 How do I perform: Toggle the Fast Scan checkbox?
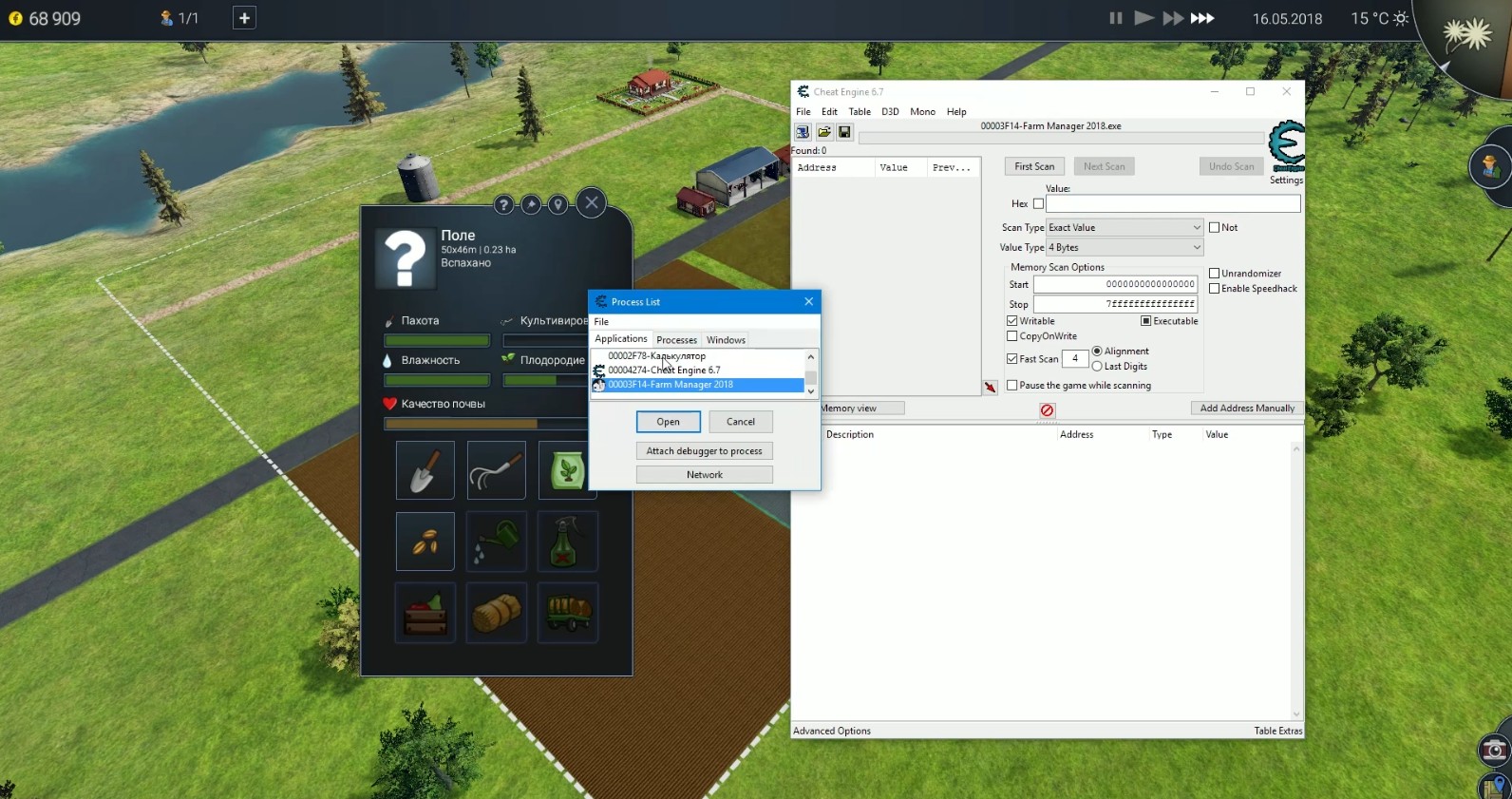coord(1011,359)
